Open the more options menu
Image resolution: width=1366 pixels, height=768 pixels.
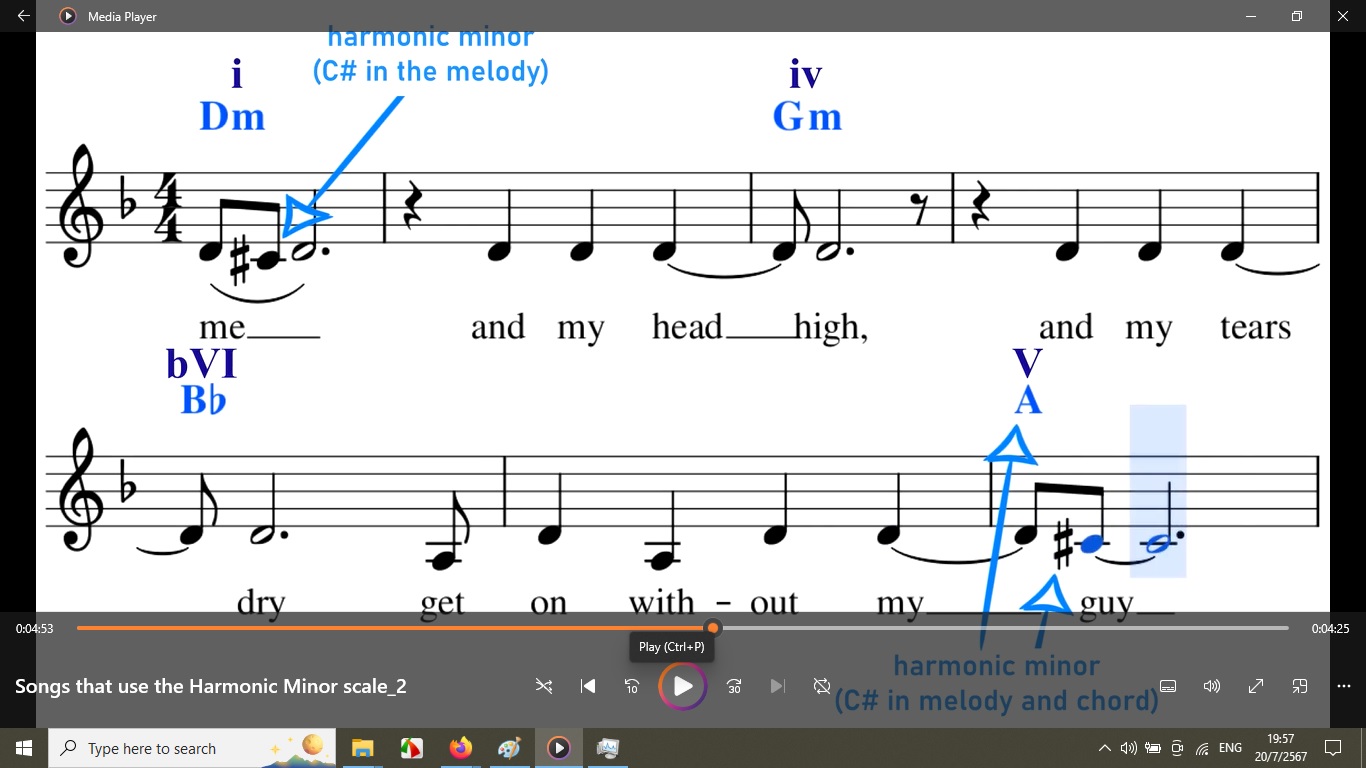pyautogui.click(x=1344, y=686)
